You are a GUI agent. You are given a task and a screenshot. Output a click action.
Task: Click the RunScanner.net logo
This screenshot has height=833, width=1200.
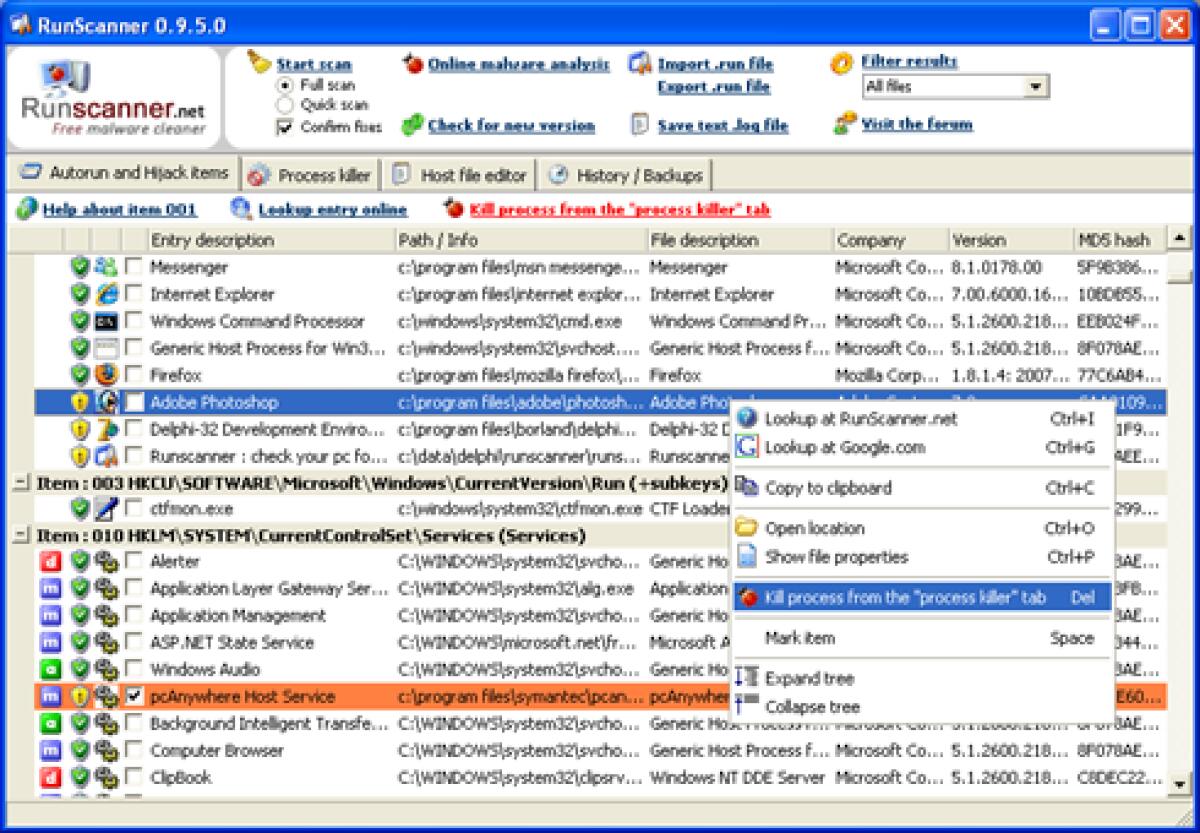(x=114, y=97)
